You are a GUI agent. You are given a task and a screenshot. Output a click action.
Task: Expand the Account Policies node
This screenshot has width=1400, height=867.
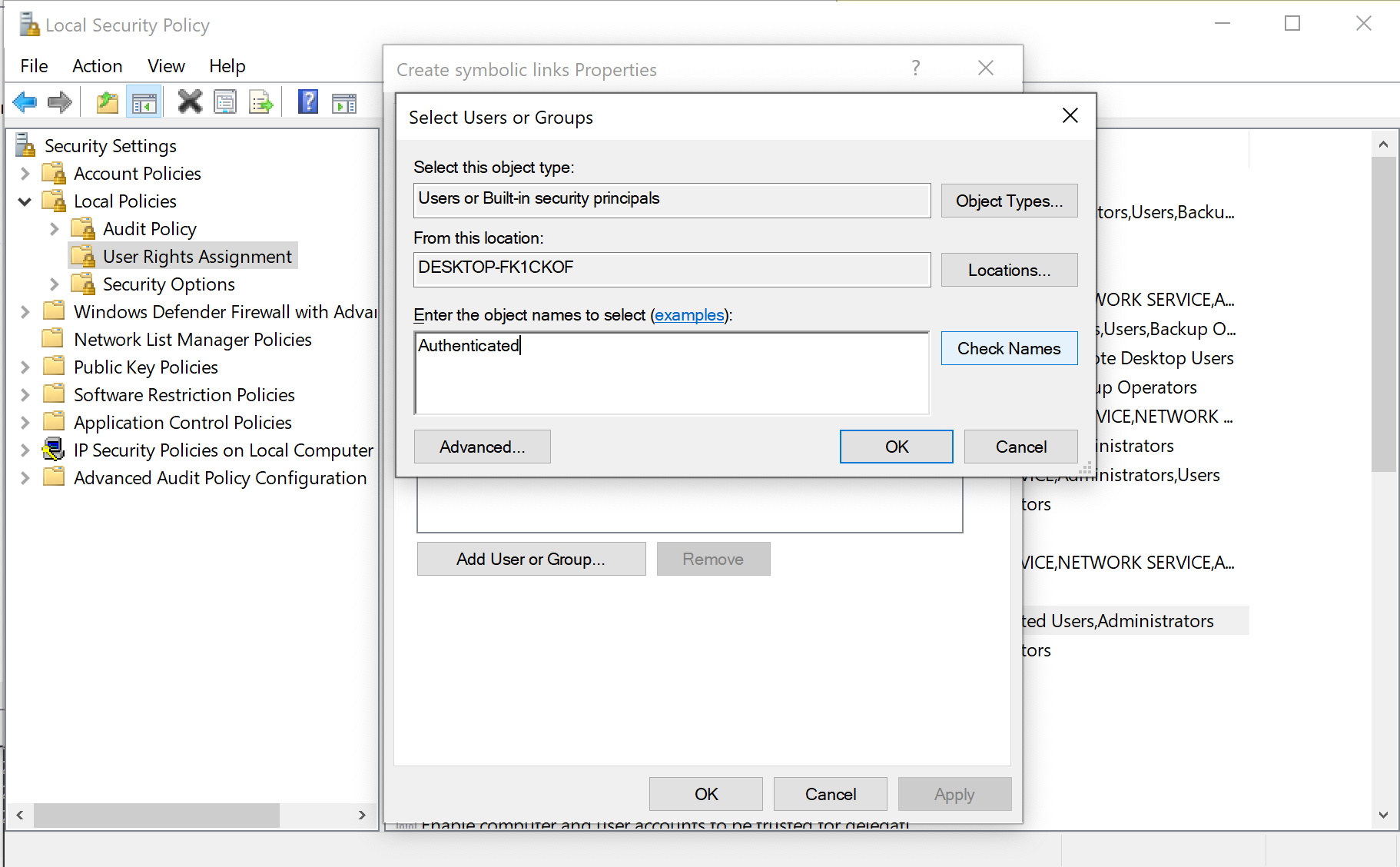[25, 173]
